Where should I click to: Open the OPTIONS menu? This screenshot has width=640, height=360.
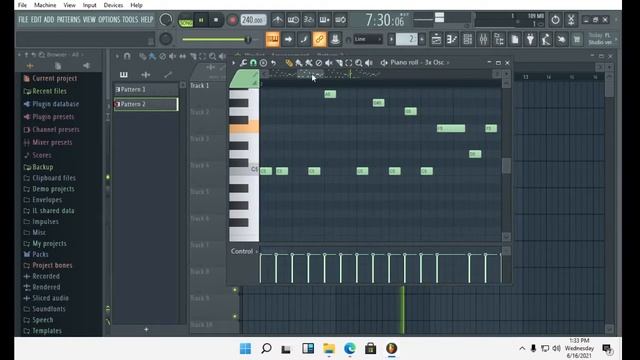coord(109,20)
